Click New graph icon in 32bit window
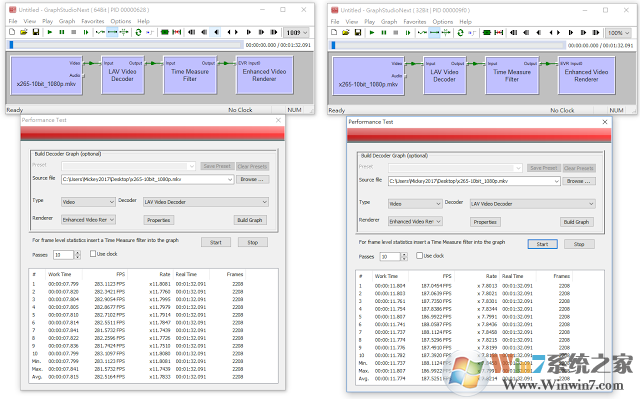Viewport: 640px width, 399px height. [334, 32]
